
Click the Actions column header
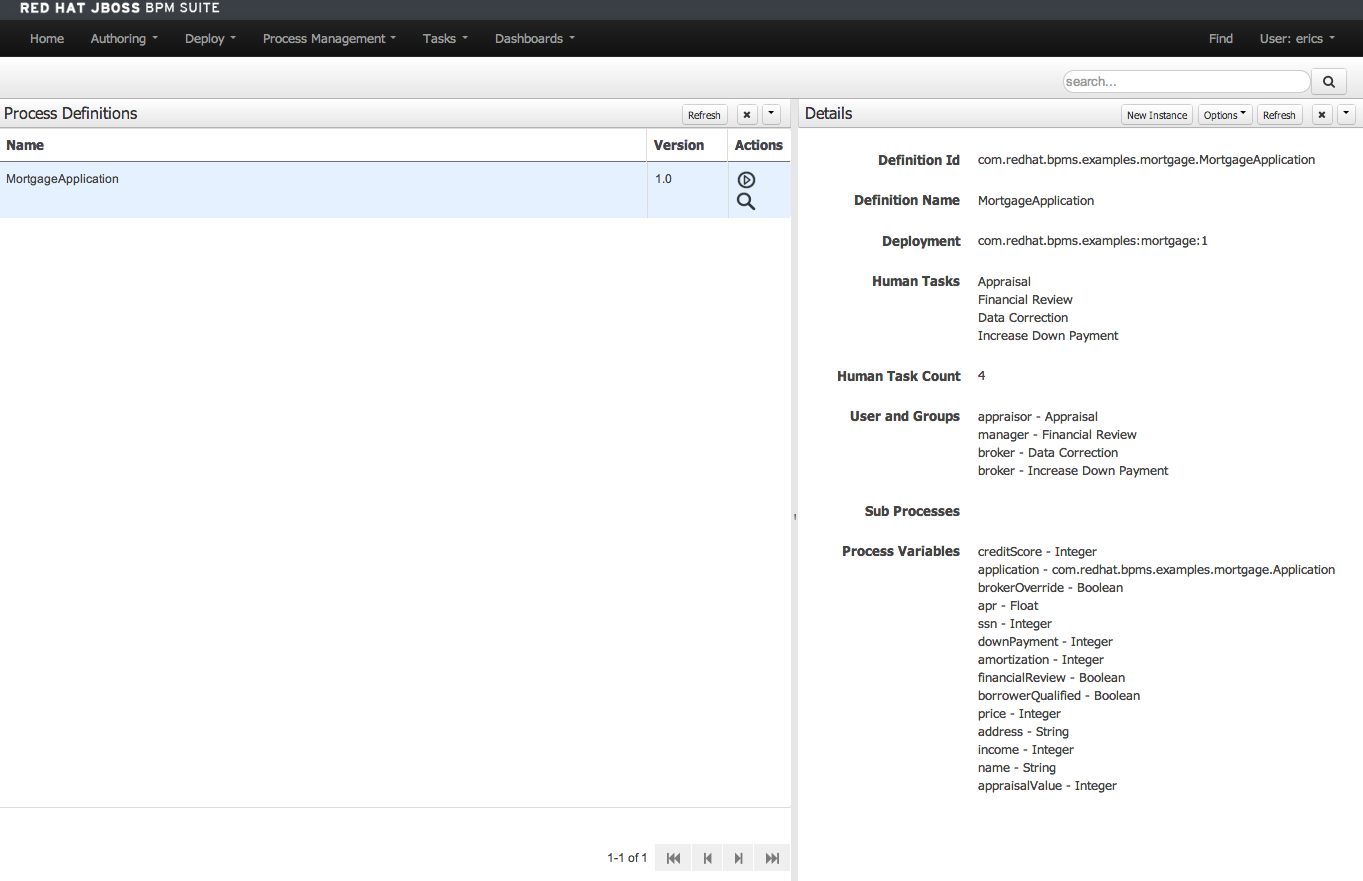(759, 145)
